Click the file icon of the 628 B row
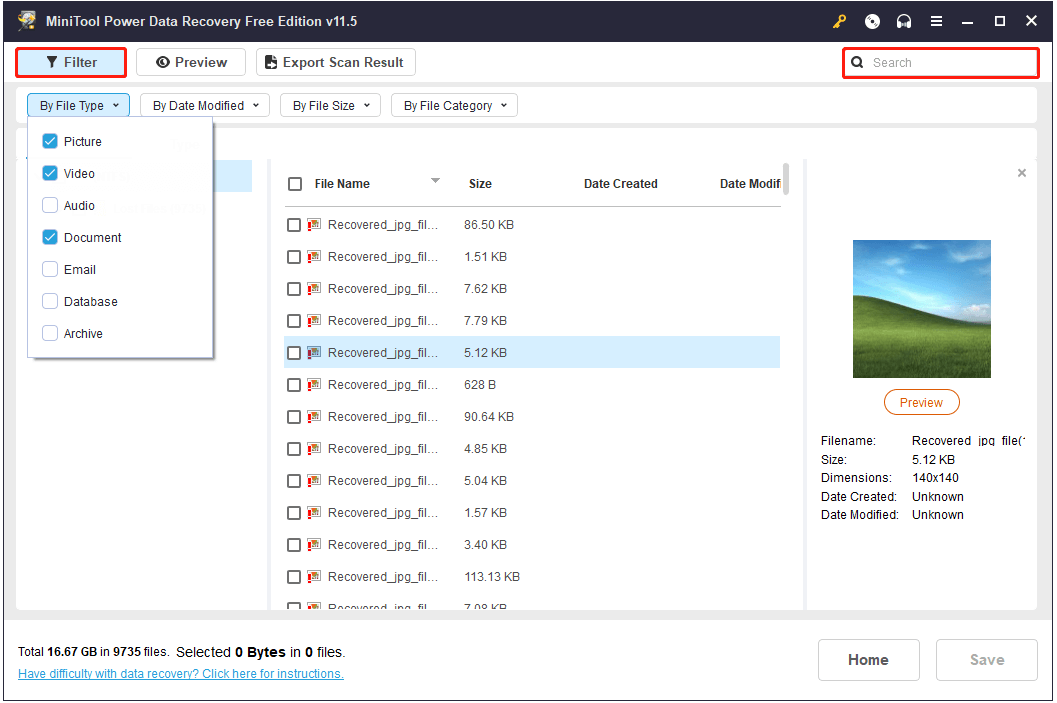Viewport: 1057px width, 703px height. [x=314, y=385]
